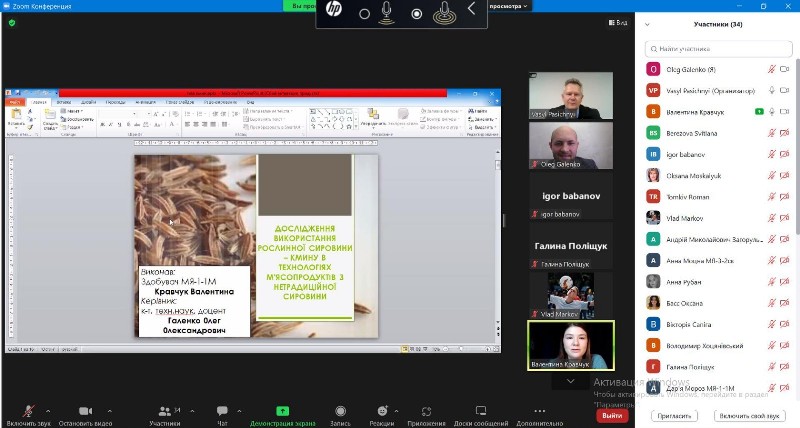This screenshot has width=800, height=428.
Task: Click the green Демонстрация экрана share icon
Action: tap(283, 411)
